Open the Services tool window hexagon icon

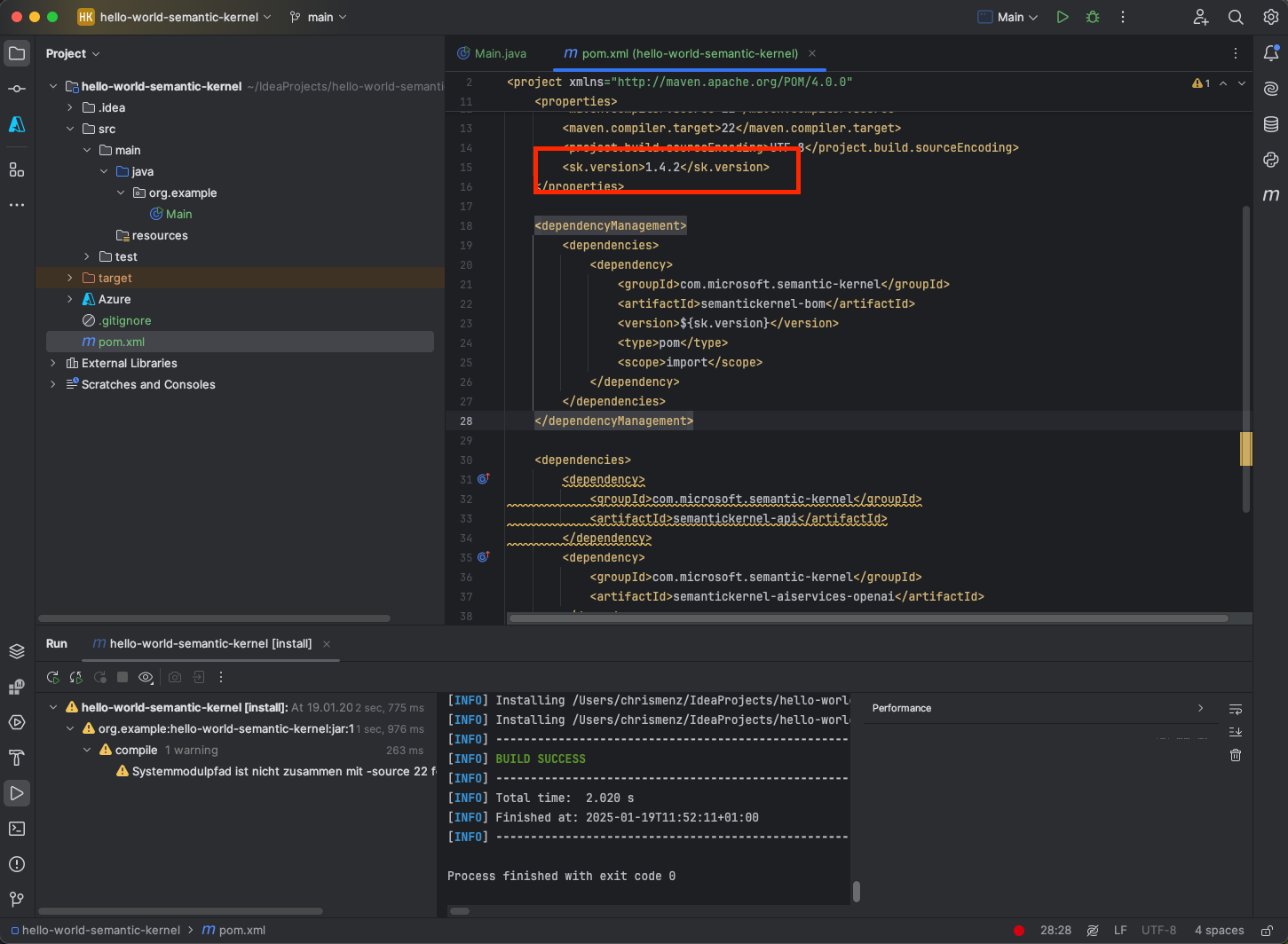pos(17,722)
